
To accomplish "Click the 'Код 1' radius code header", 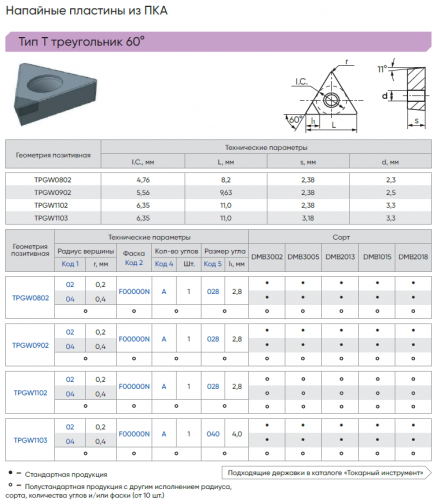I will 70,264.
